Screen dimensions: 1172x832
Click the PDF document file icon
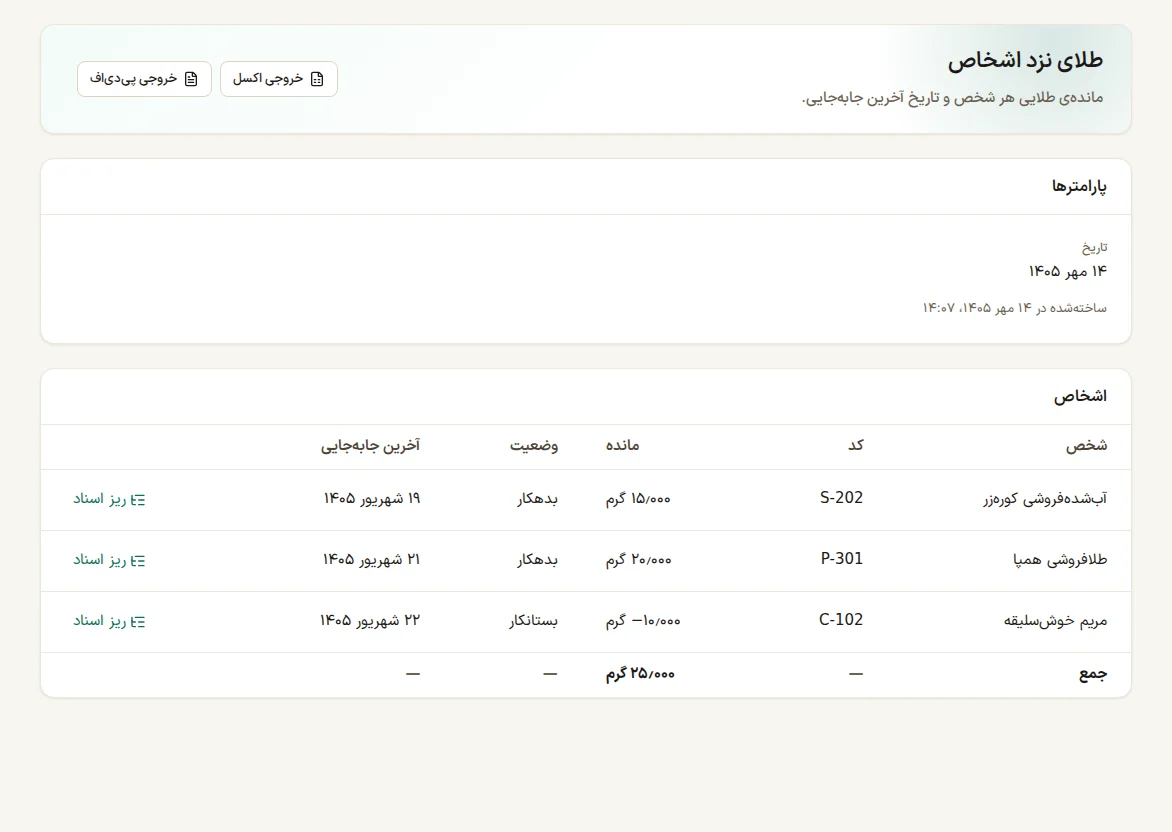click(x=191, y=79)
